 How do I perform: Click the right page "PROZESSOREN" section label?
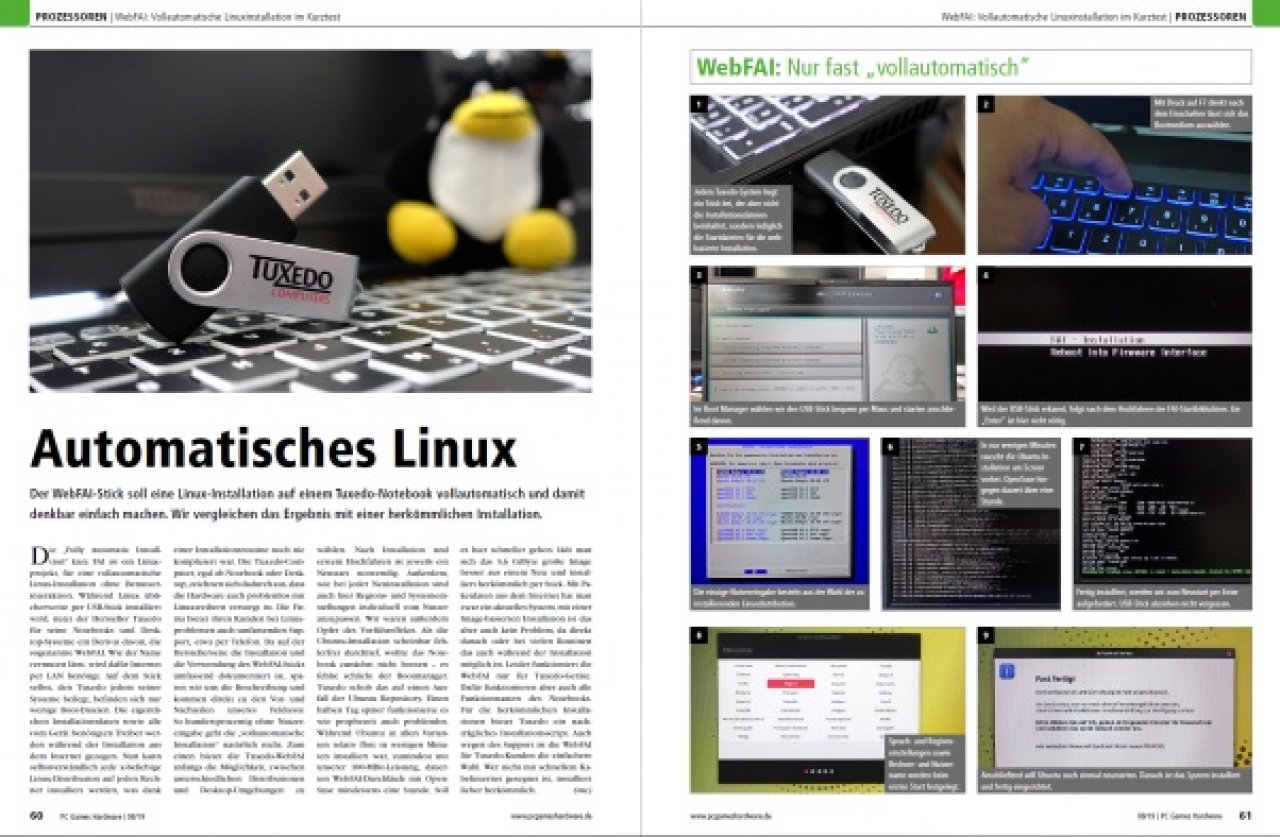click(x=1211, y=17)
